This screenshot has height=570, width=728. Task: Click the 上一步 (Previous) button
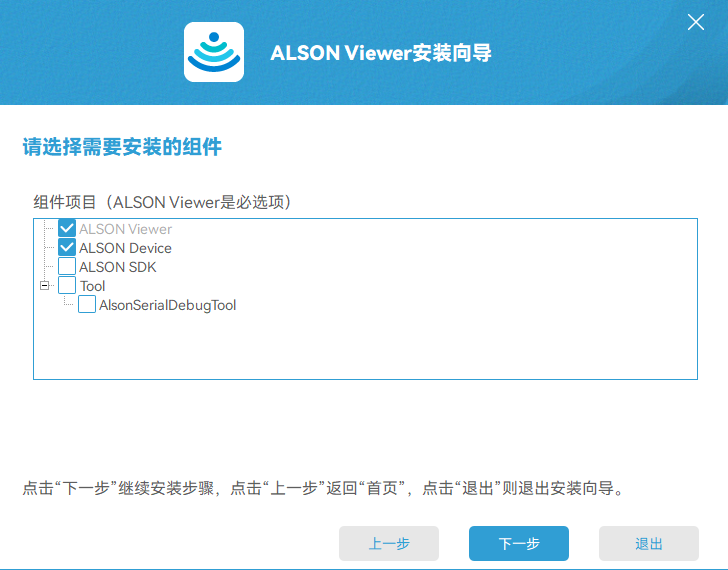click(x=389, y=543)
